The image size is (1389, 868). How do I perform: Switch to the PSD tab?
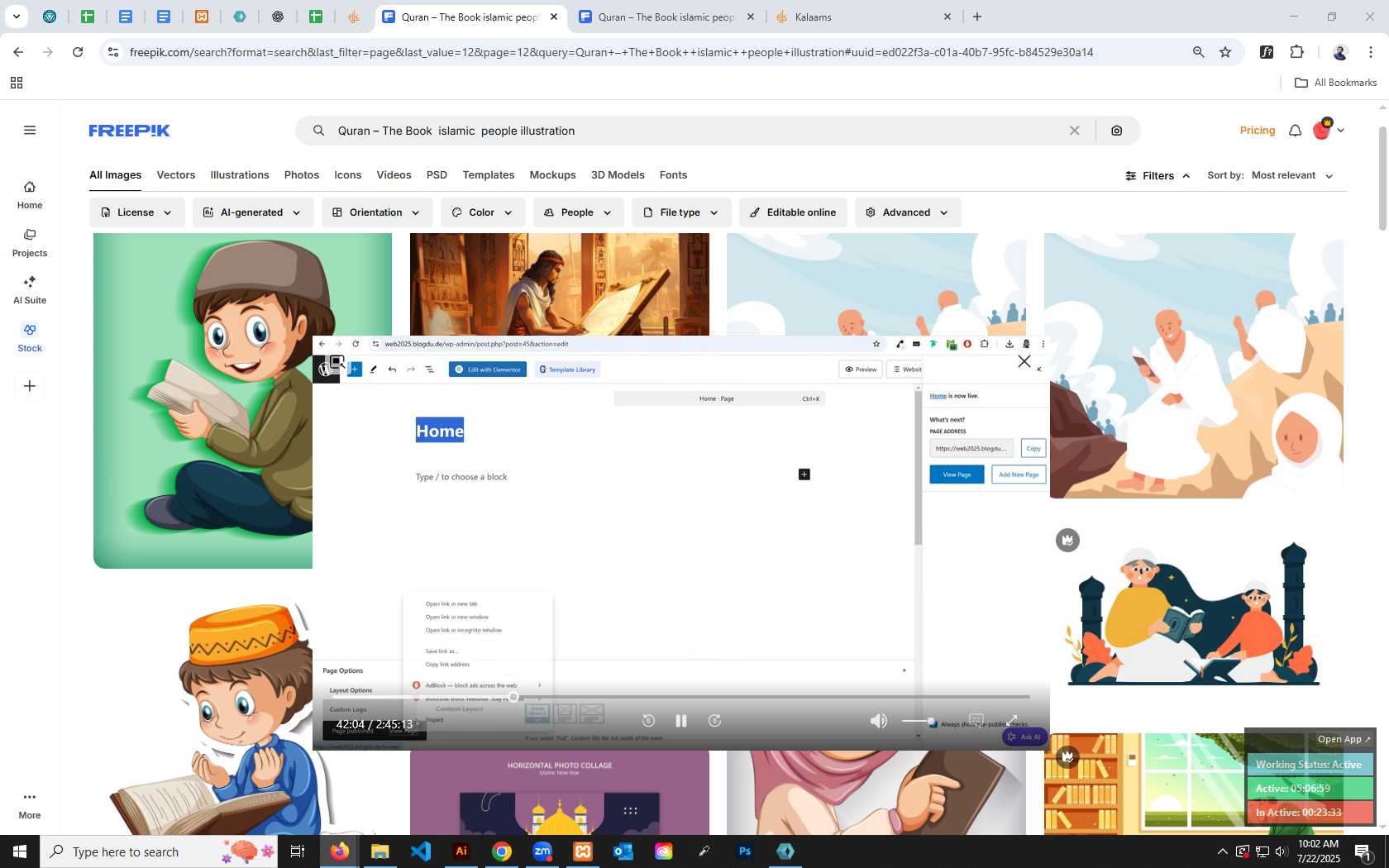[x=437, y=175]
